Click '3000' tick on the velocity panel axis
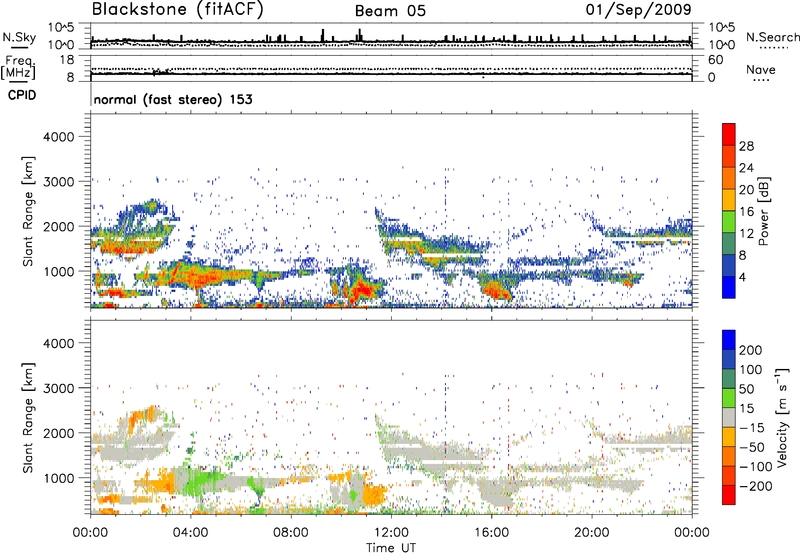 (58, 388)
